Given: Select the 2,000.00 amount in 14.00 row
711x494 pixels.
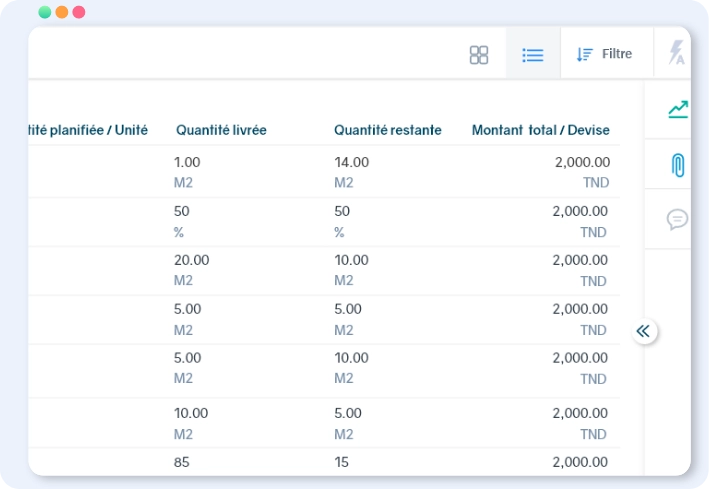Looking at the screenshot, I should [582, 162].
